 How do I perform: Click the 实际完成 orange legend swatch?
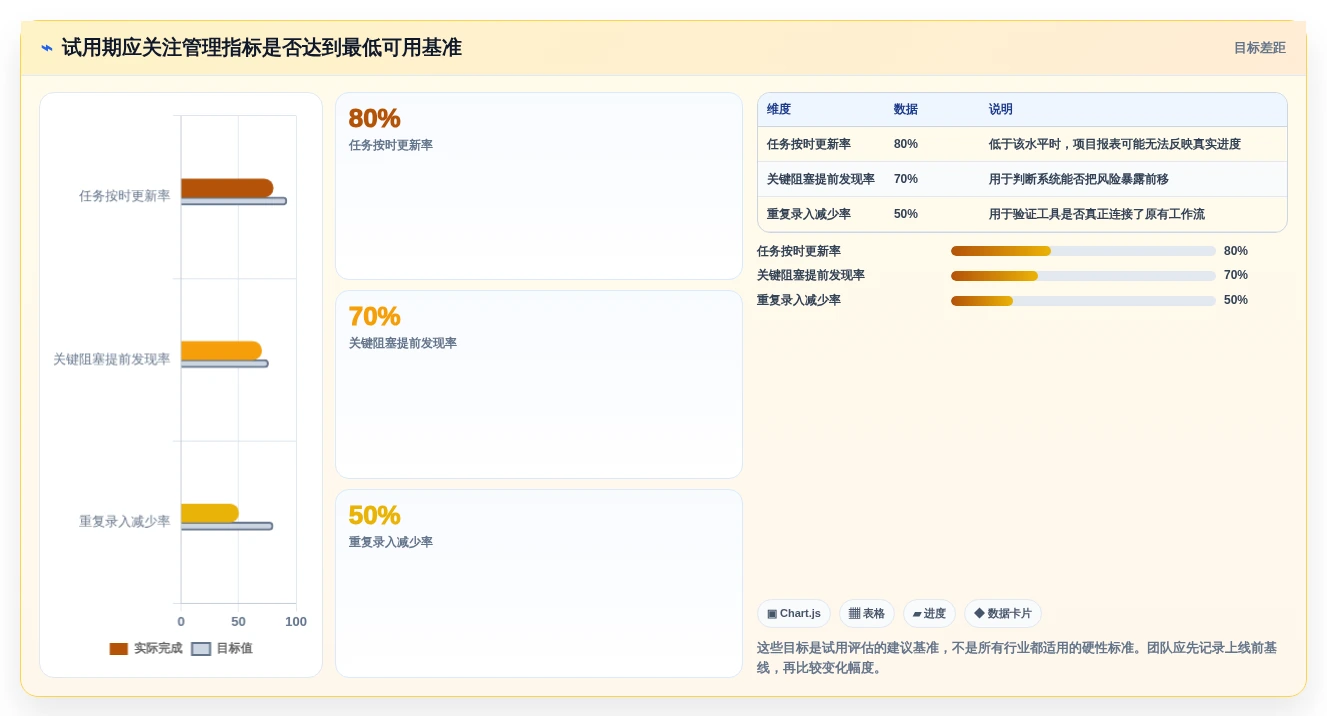point(119,649)
